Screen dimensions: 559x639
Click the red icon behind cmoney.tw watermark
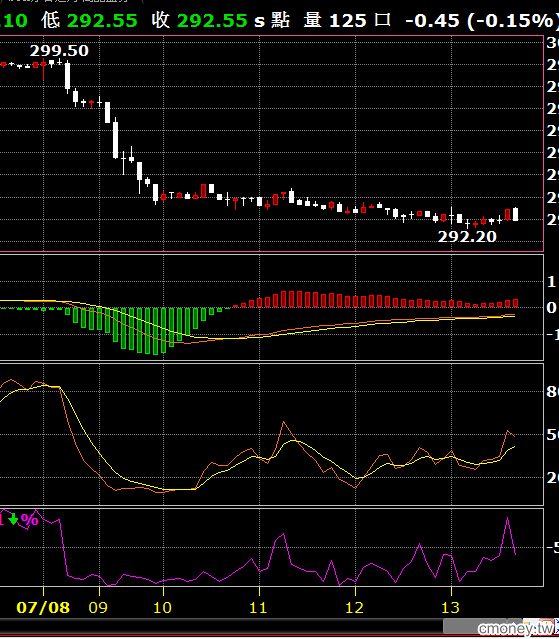pyautogui.click(x=547, y=626)
